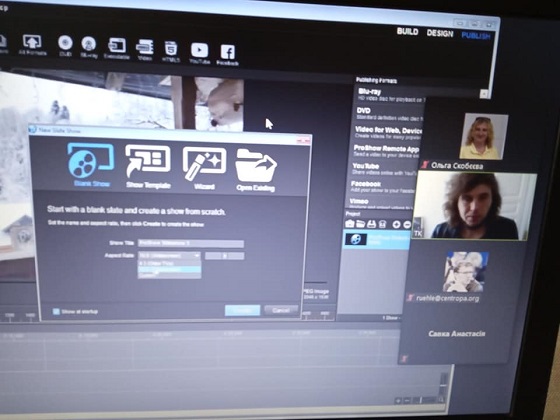The width and height of the screenshot is (560, 420).
Task: Select the ProShow show thumbnail in Project list
Action: pos(355,239)
